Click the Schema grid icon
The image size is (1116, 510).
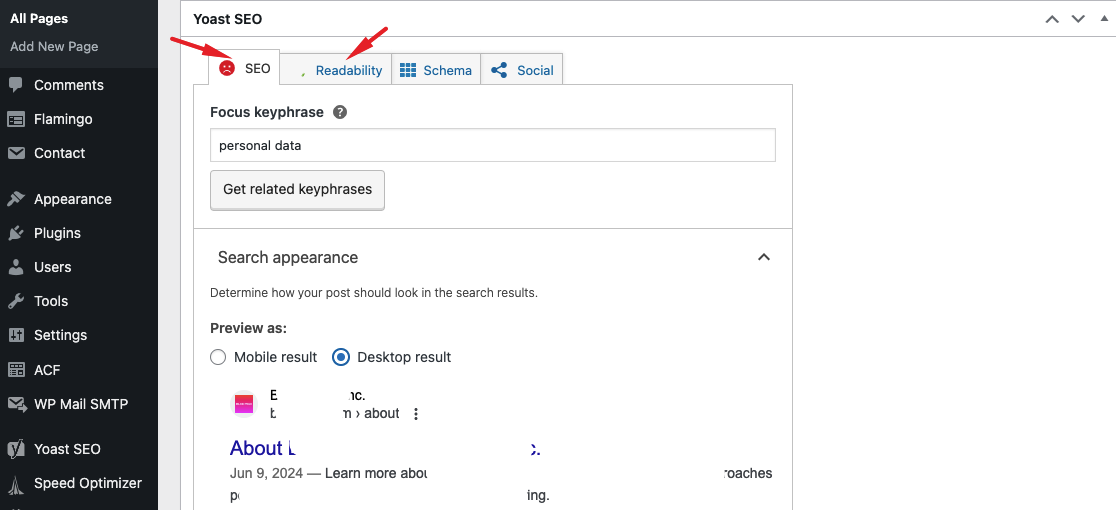coord(408,70)
